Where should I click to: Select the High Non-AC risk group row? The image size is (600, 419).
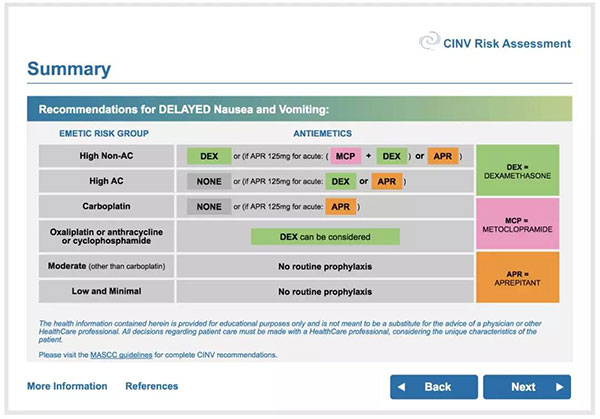(256, 156)
